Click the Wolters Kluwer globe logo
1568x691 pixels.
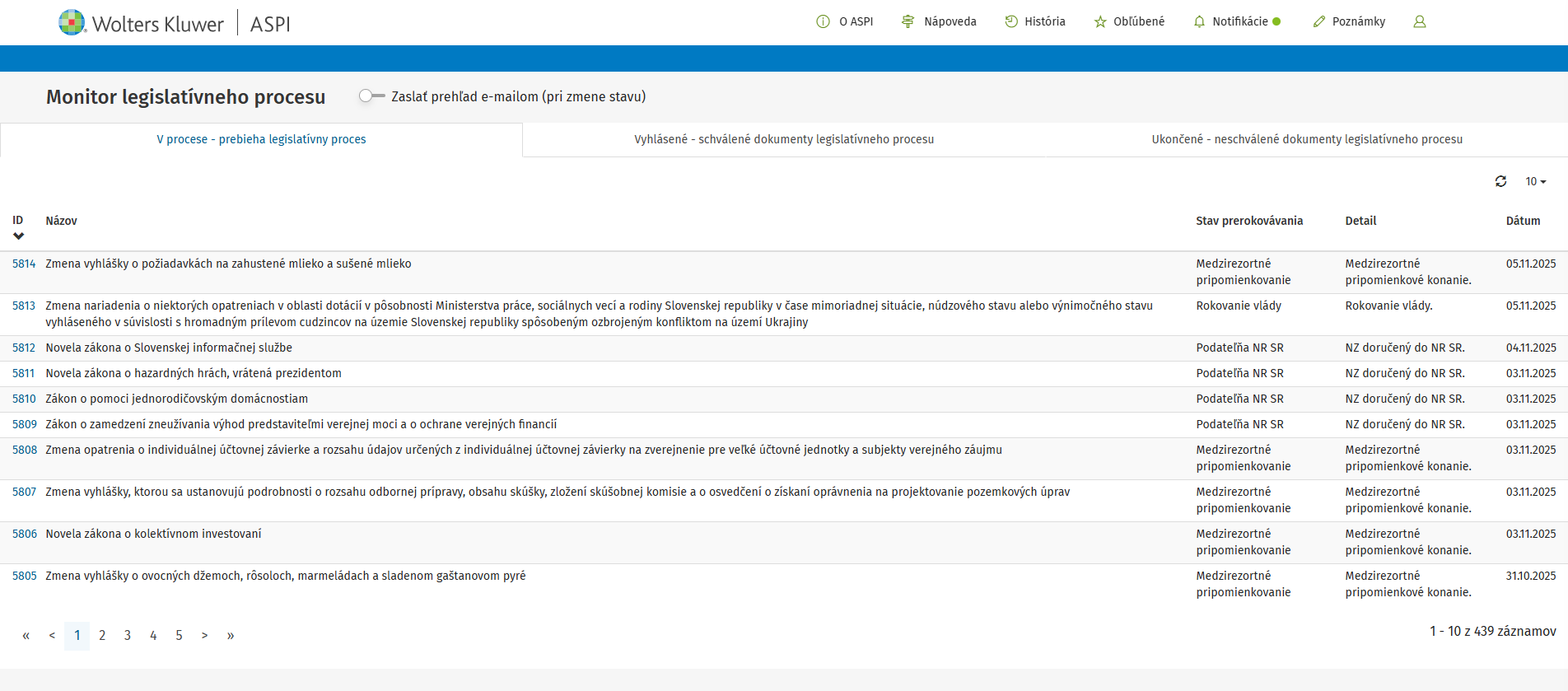click(72, 22)
